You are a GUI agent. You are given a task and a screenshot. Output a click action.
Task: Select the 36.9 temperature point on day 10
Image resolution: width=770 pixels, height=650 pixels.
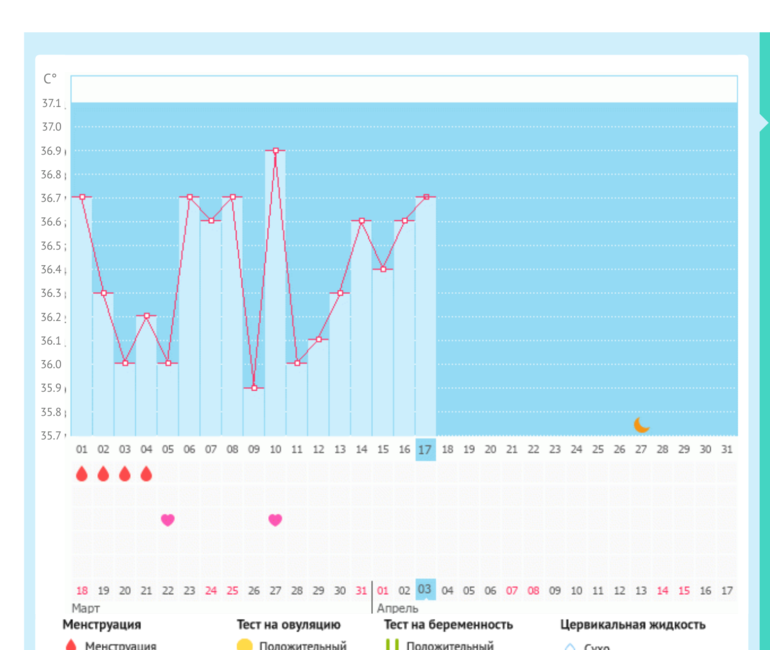click(275, 151)
